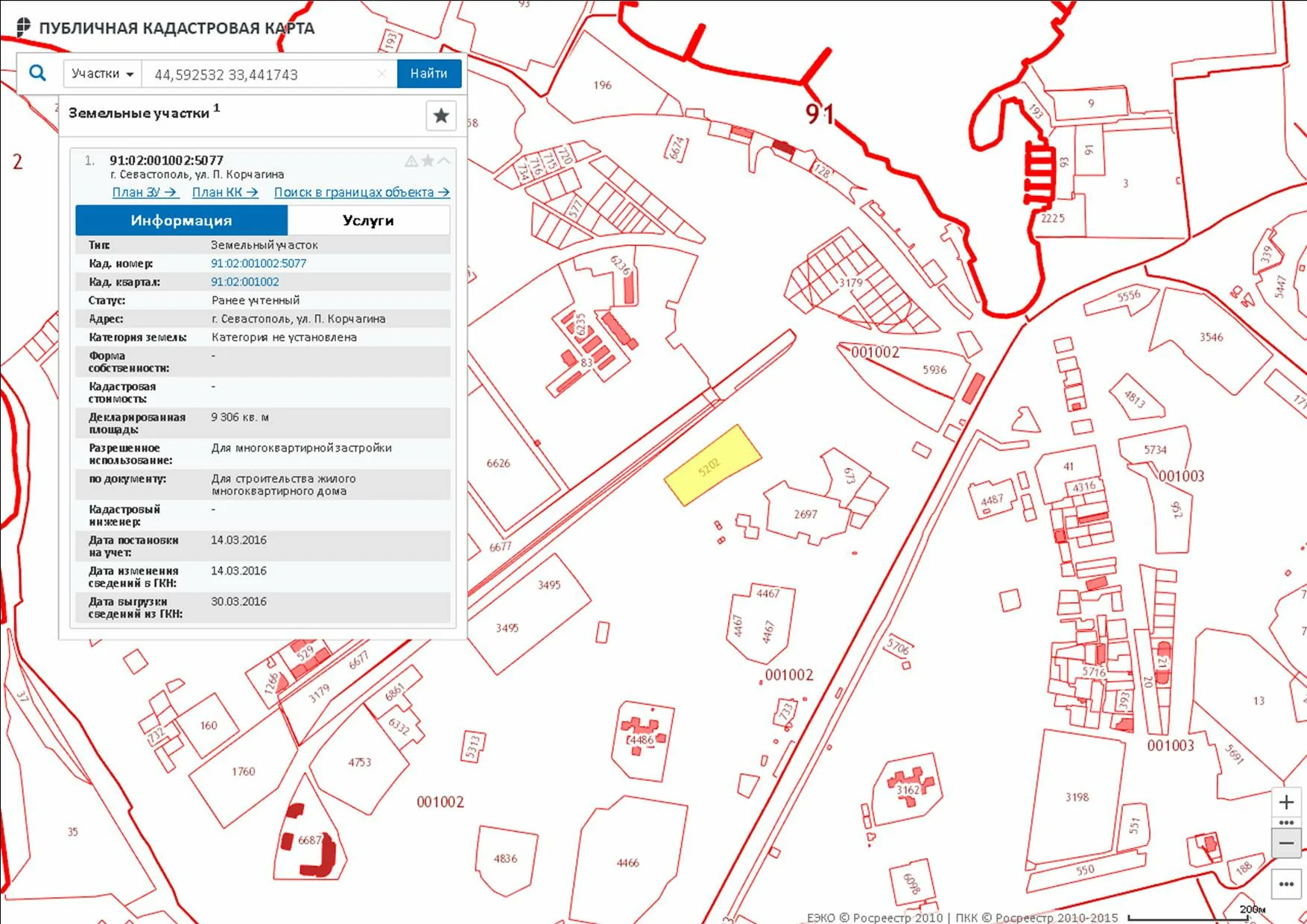Click the Публичная кадастровая карта logo
The width and height of the screenshot is (1307, 924).
pyautogui.click(x=165, y=28)
